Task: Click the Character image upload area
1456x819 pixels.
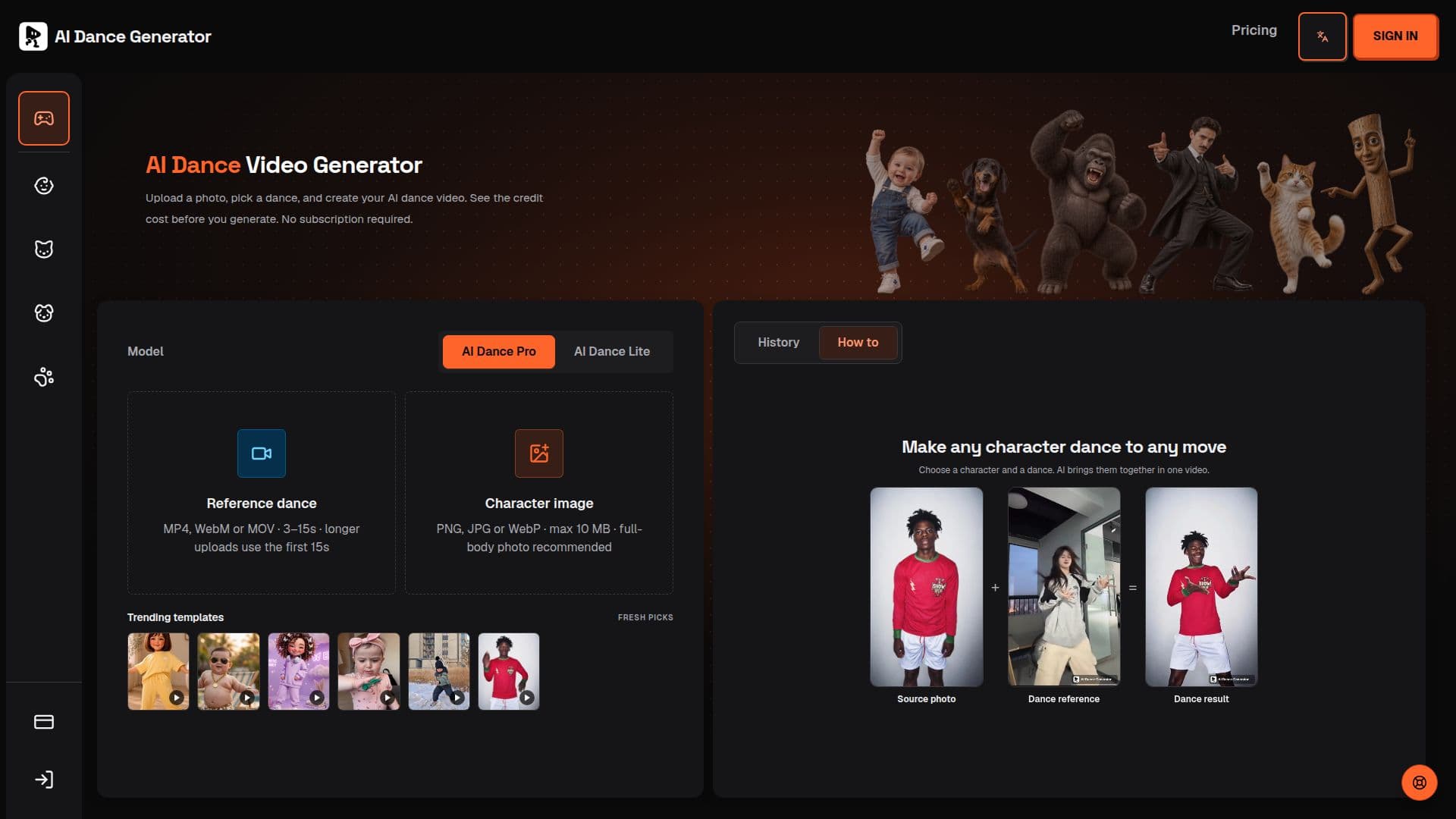Action: pos(539,493)
